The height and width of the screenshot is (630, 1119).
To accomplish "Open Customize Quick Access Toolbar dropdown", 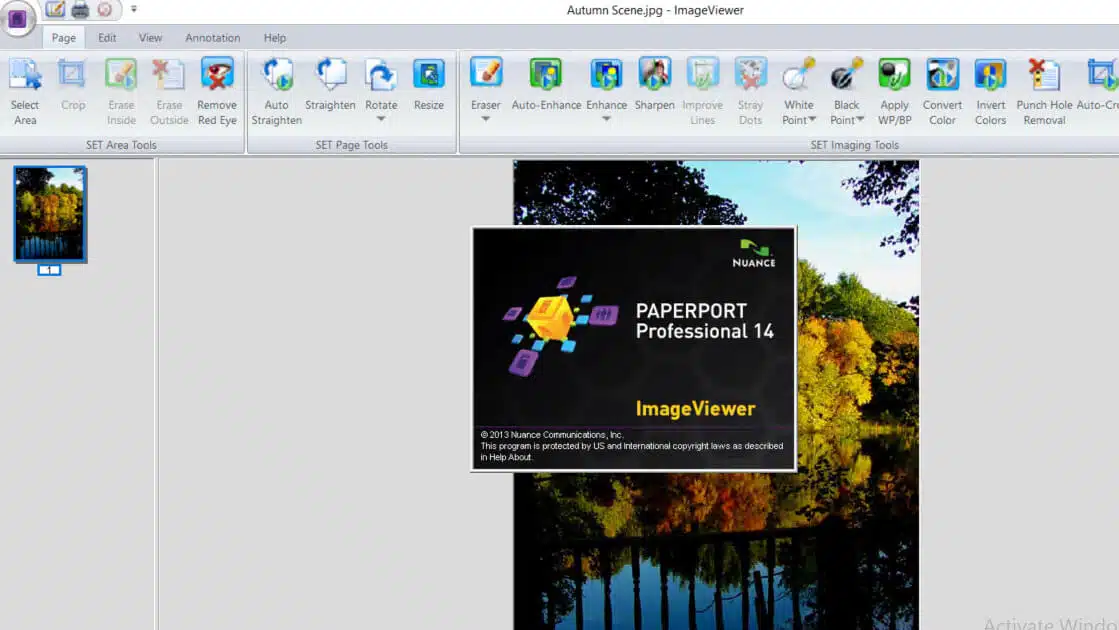I will (133, 9).
